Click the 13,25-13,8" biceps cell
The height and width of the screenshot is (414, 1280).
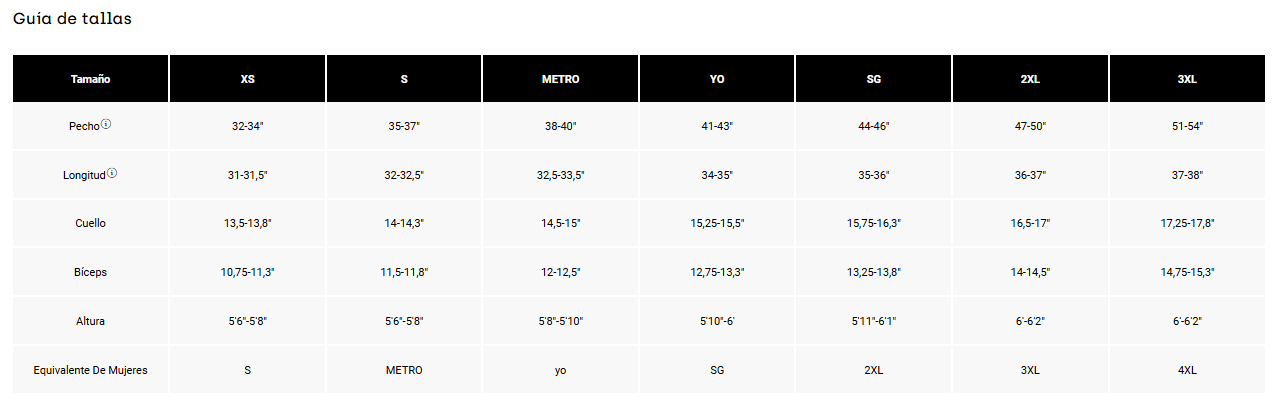pos(873,272)
